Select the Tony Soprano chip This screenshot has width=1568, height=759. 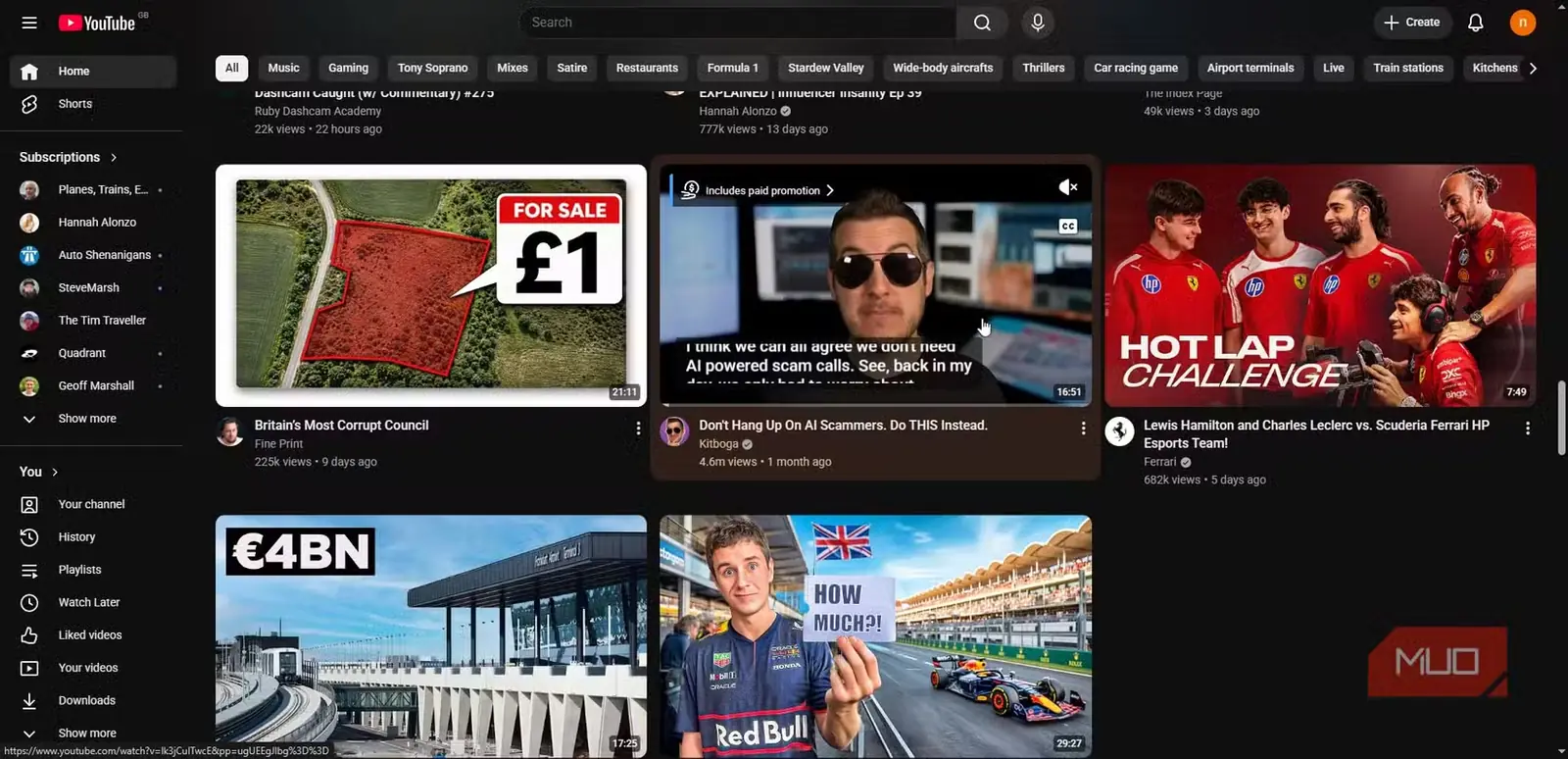pyautogui.click(x=433, y=68)
